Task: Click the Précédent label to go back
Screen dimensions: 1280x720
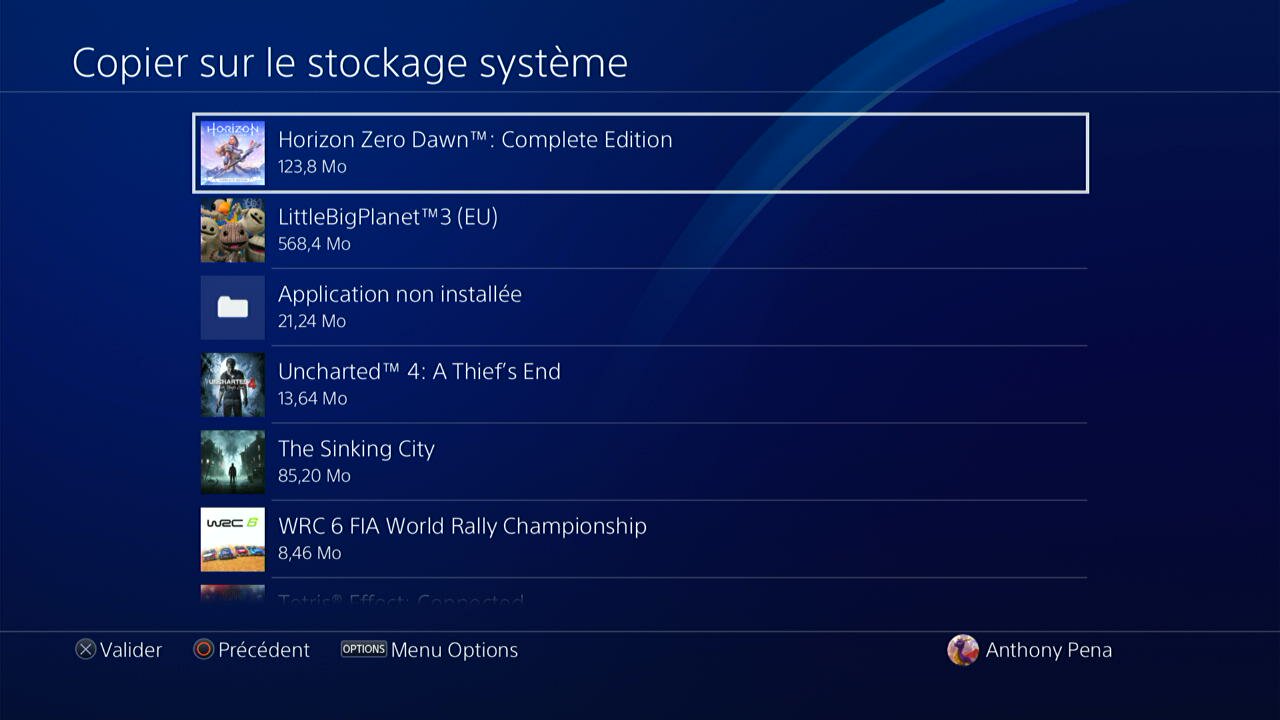Action: tap(264, 650)
